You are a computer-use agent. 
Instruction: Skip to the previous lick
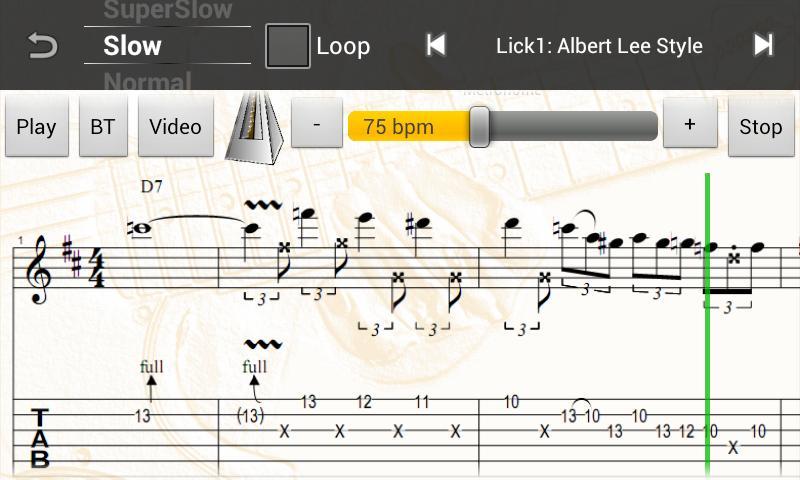(436, 45)
